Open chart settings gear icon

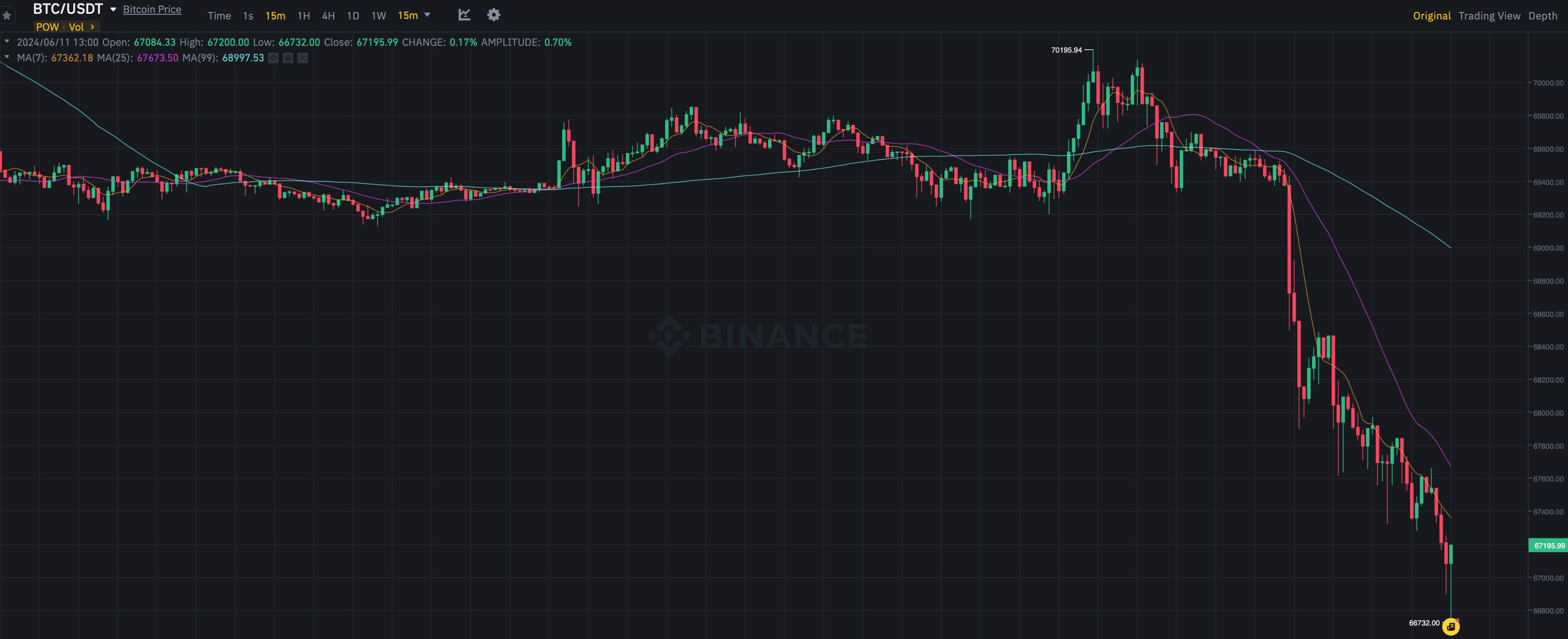point(494,15)
